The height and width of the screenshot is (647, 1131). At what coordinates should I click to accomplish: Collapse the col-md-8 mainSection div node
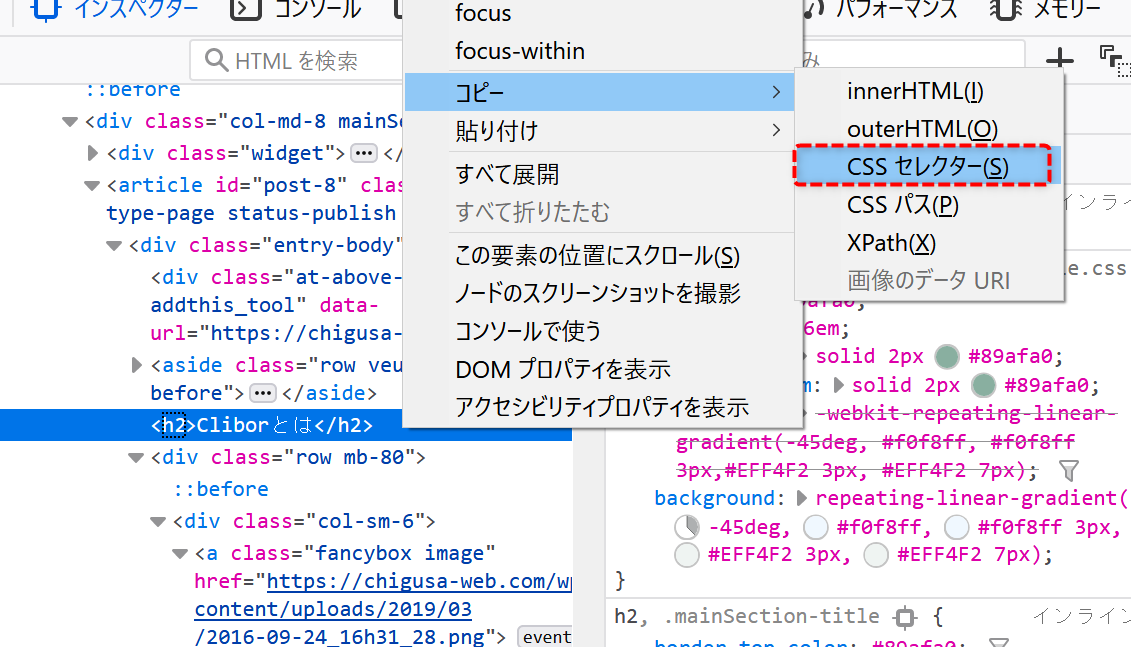[x=70, y=121]
